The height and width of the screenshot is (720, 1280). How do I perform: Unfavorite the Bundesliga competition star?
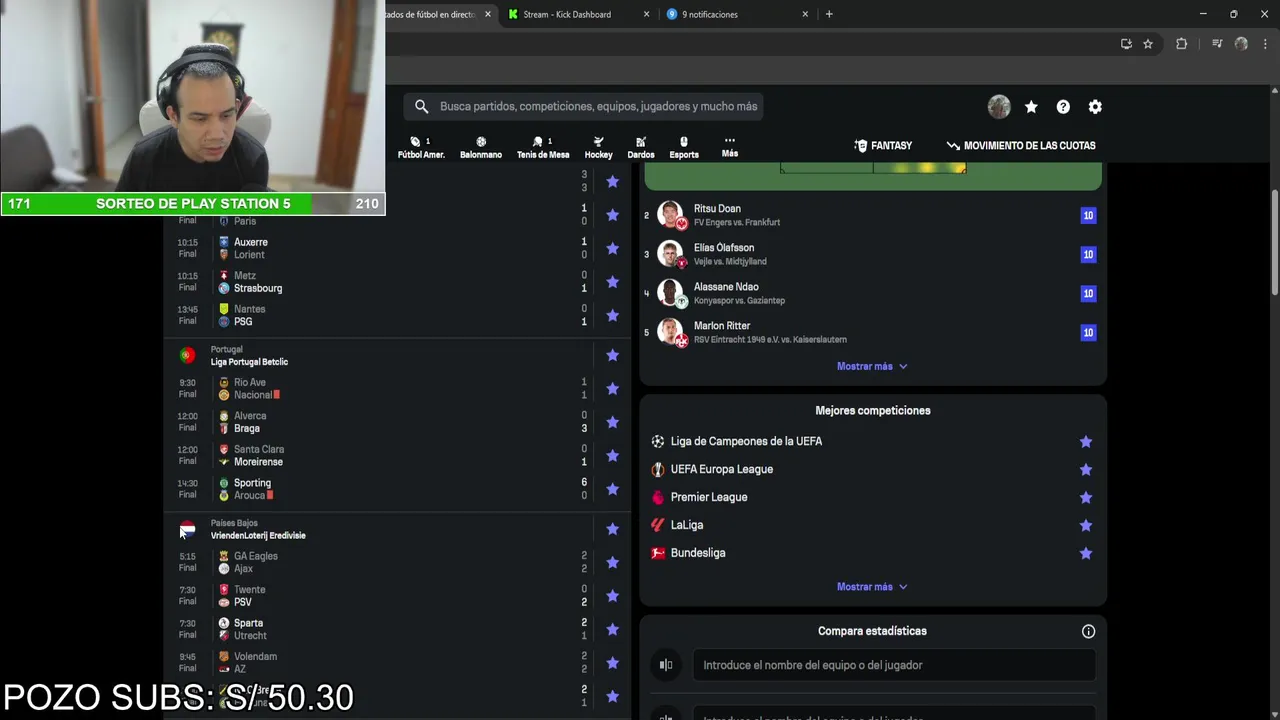tap(1085, 553)
